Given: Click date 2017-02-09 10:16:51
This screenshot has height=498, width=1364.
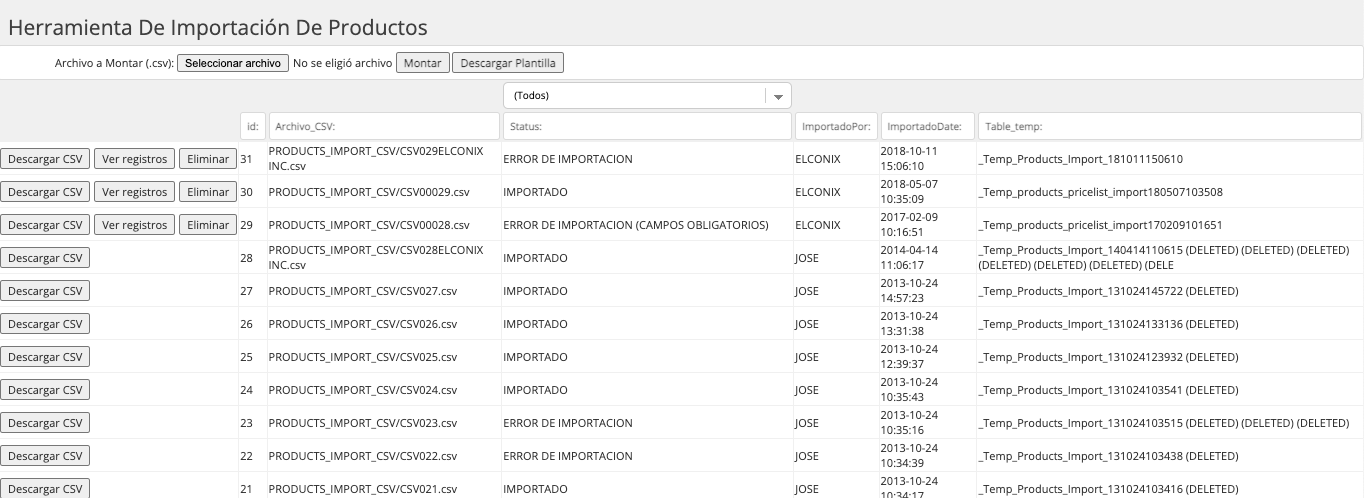Looking at the screenshot, I should [909, 225].
